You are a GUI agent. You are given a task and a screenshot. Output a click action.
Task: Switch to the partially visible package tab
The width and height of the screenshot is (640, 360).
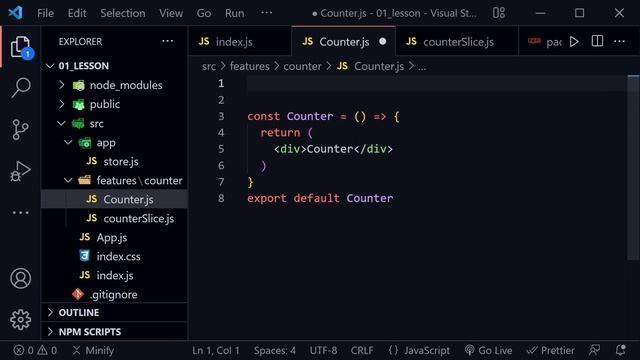[x=544, y=42]
